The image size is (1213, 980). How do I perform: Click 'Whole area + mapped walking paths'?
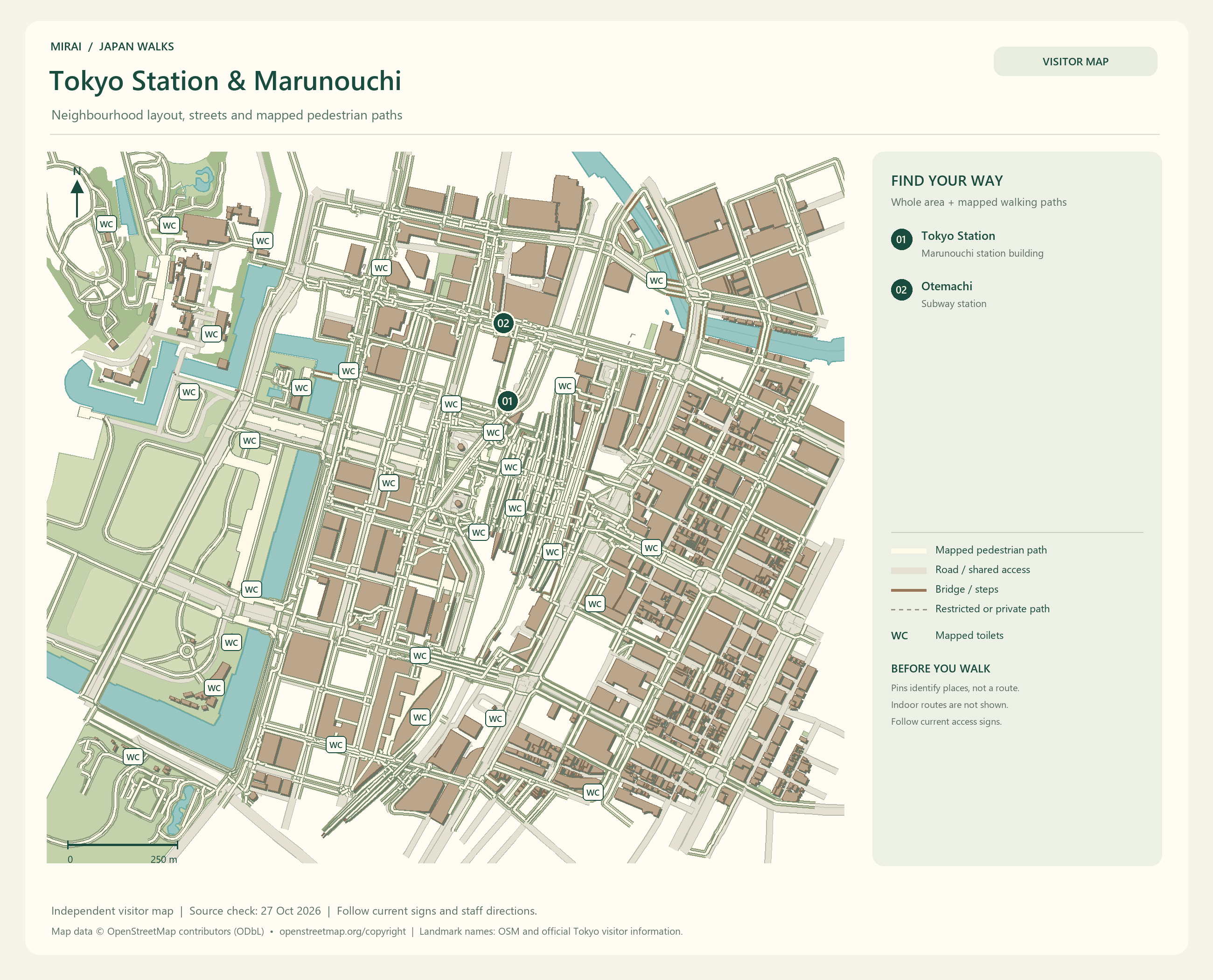(x=979, y=202)
